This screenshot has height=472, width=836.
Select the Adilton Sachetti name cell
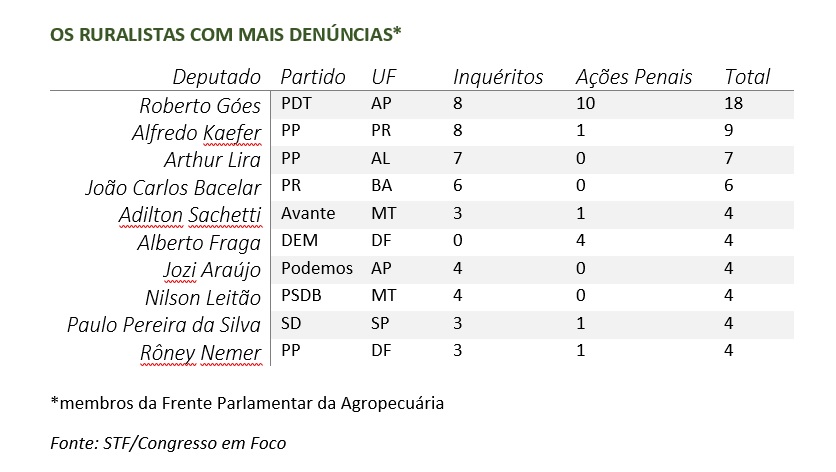click(x=190, y=215)
